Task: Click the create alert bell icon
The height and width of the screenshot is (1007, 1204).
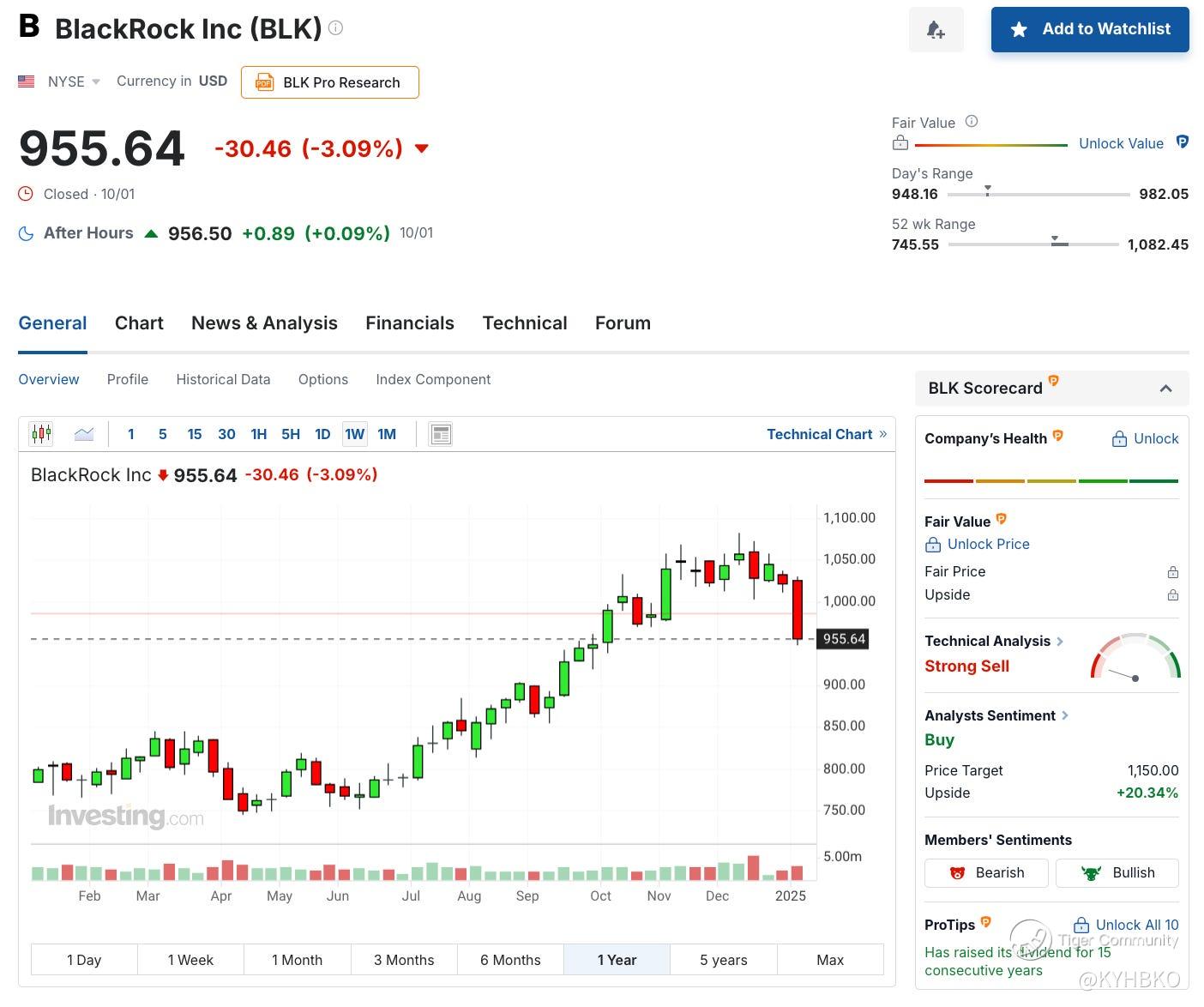Action: [x=936, y=30]
